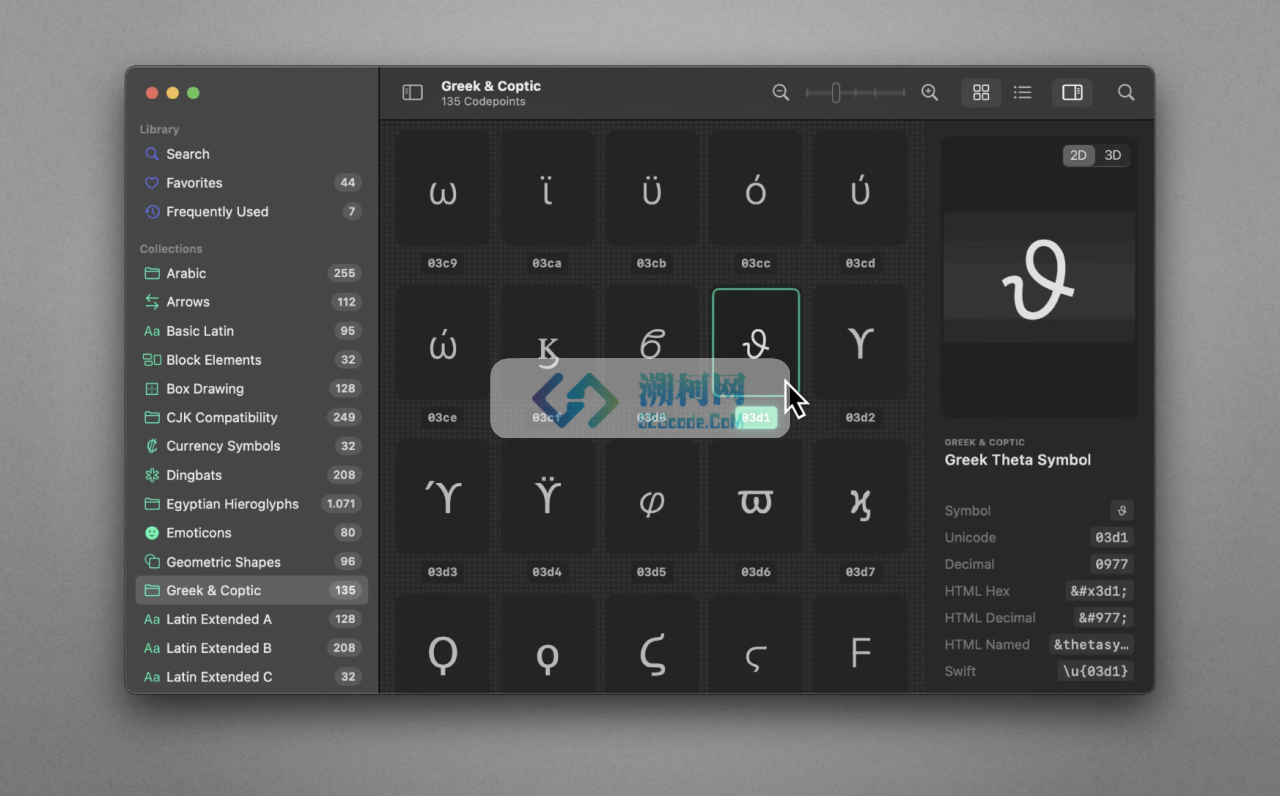This screenshot has width=1280, height=796.
Task: Open Frequently Used in the sidebar
Action: coord(251,212)
